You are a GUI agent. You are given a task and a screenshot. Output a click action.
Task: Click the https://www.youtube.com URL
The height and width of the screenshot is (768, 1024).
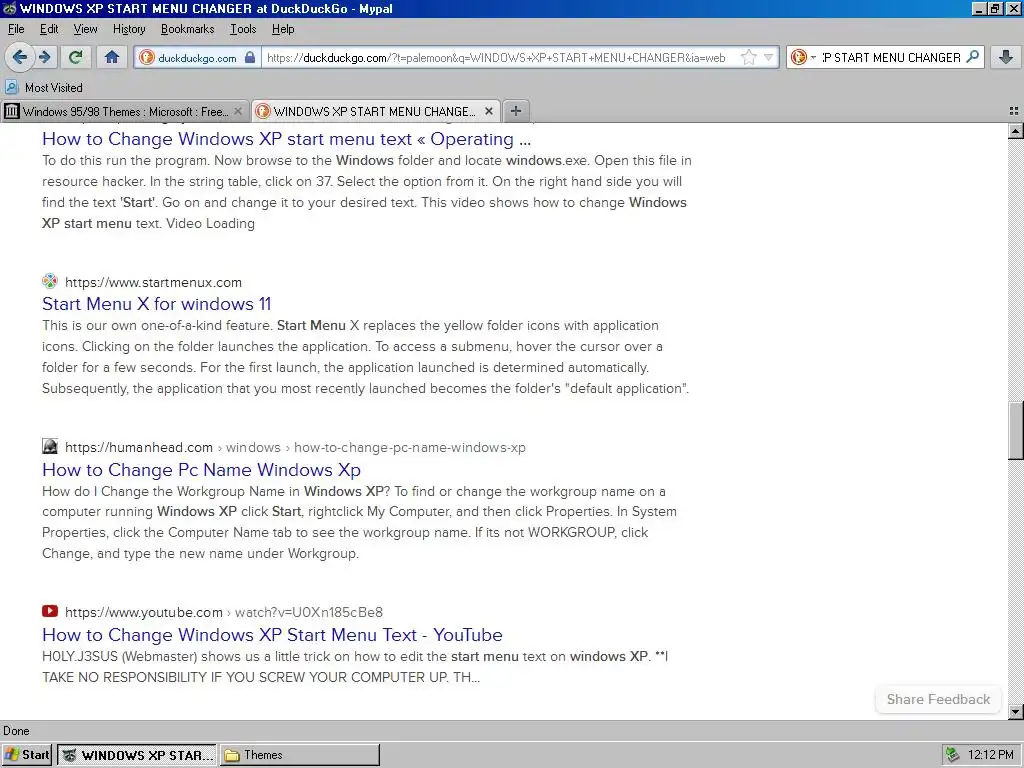144,612
